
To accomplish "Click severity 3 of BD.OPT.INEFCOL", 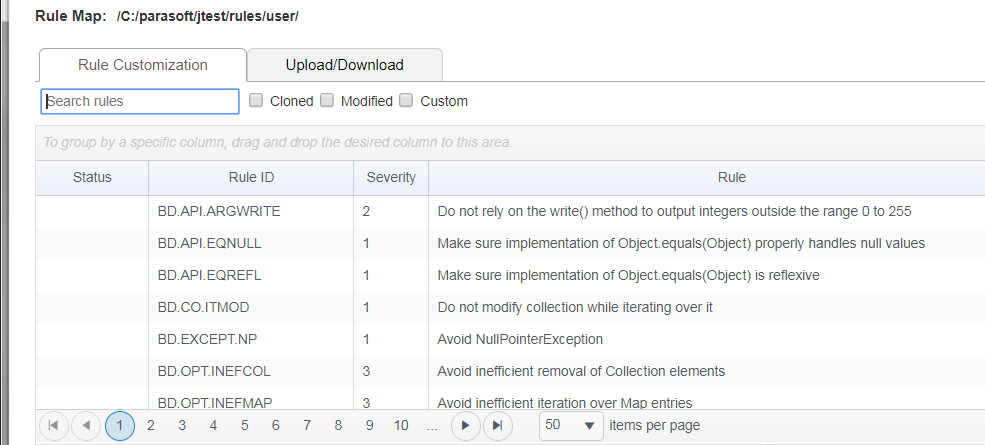I will (x=366, y=371).
